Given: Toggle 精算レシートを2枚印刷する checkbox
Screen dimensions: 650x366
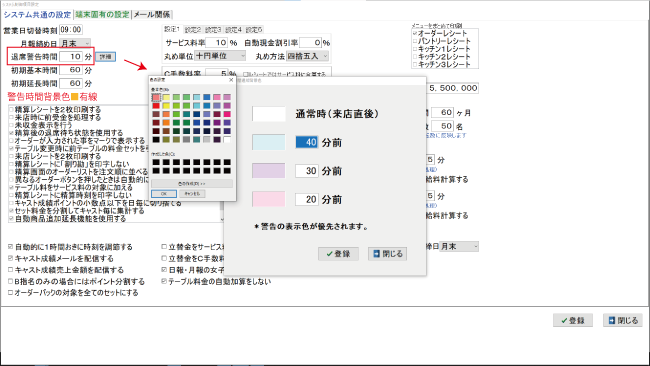Looking at the screenshot, I should 11,109.
